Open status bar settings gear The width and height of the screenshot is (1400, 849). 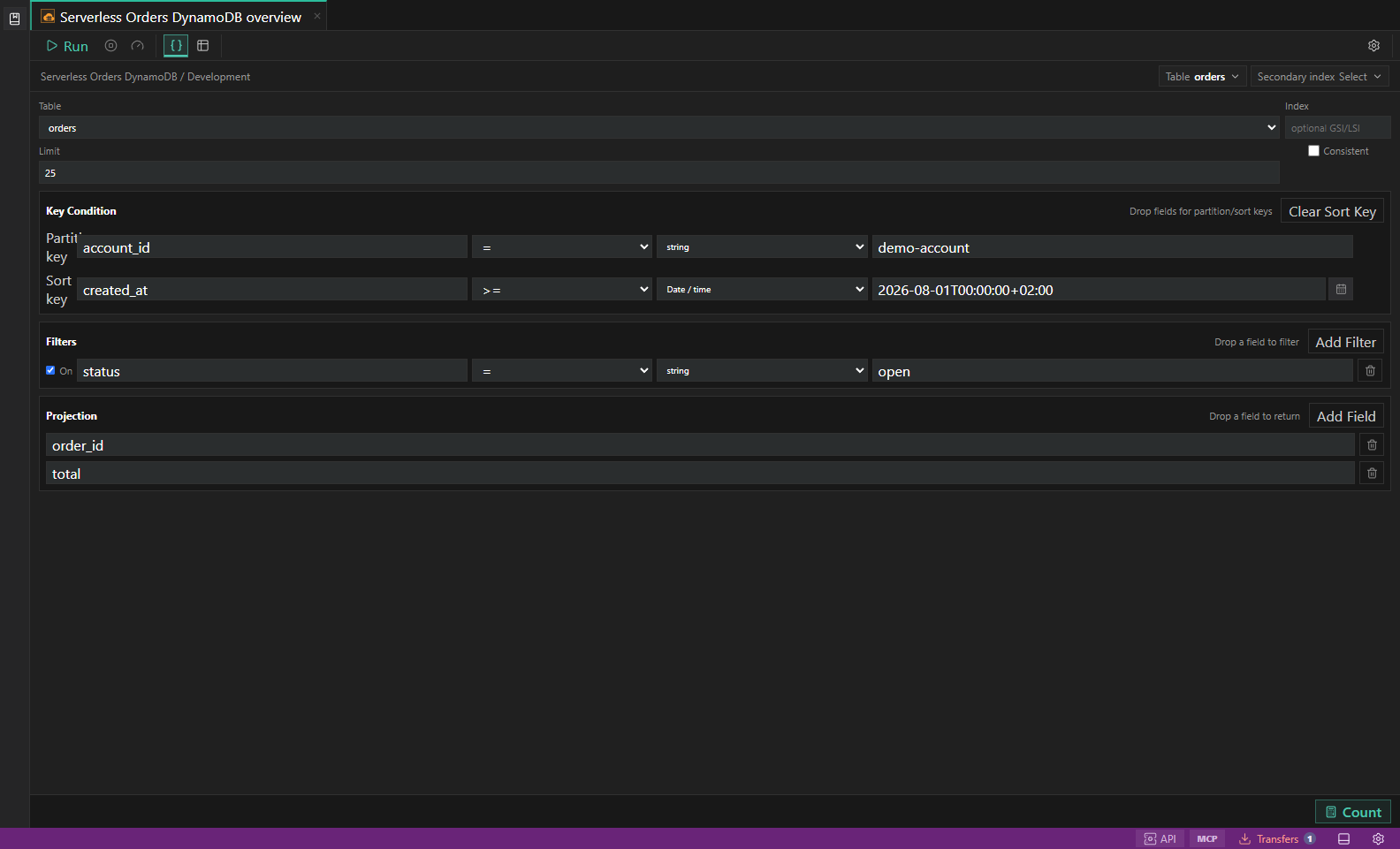[x=1378, y=839]
